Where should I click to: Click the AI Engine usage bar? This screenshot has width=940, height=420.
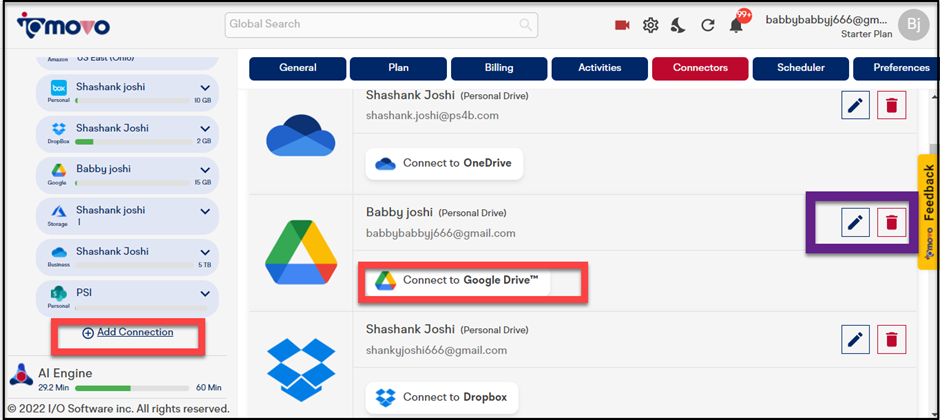tap(132, 388)
